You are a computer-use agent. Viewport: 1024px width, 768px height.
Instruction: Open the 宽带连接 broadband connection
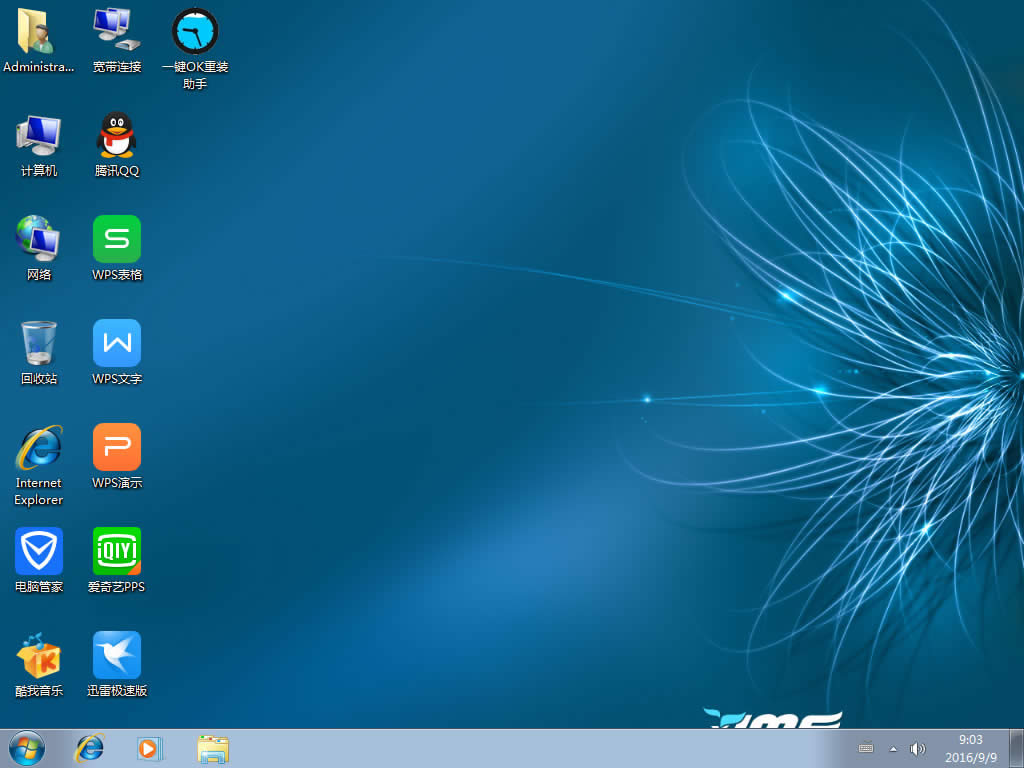116,30
